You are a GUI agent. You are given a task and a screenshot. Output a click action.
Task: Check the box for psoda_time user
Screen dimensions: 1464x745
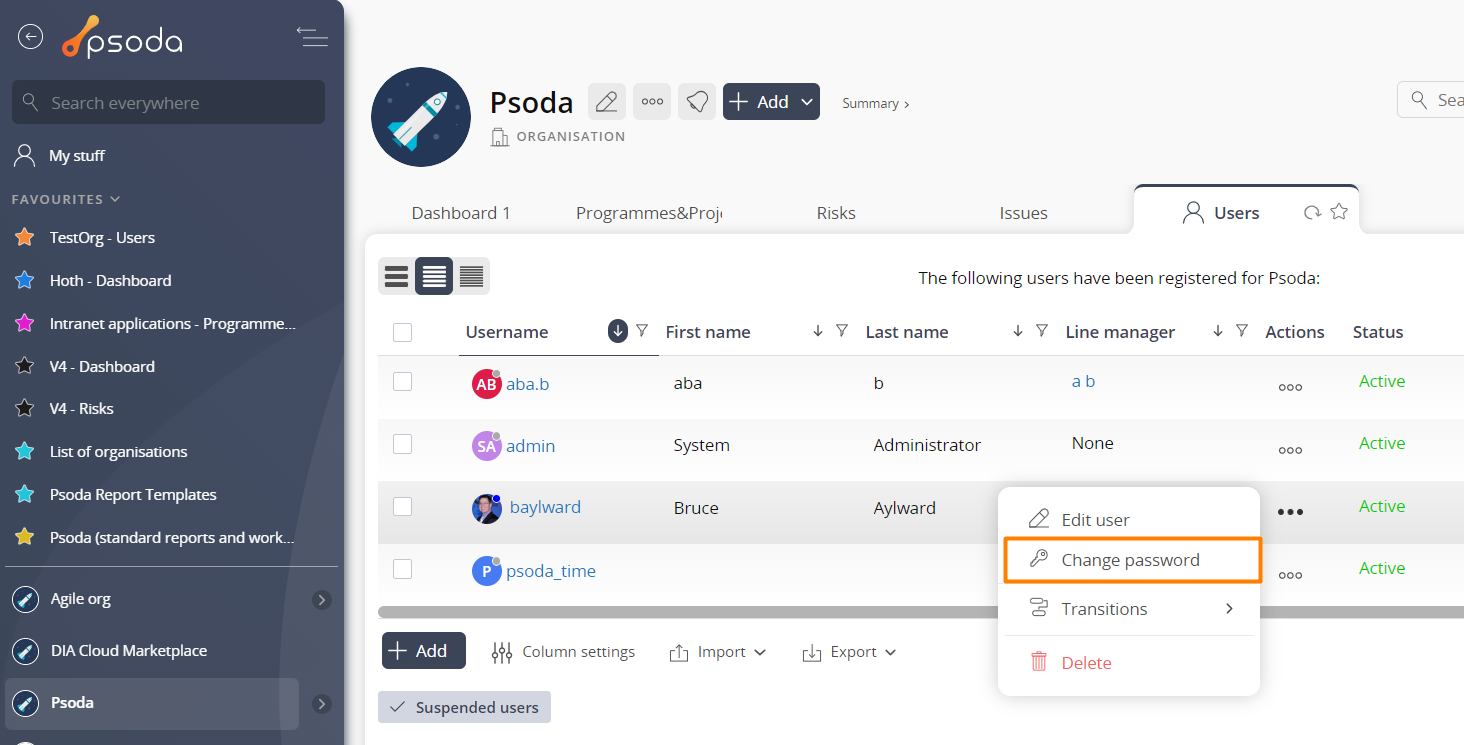click(x=403, y=569)
